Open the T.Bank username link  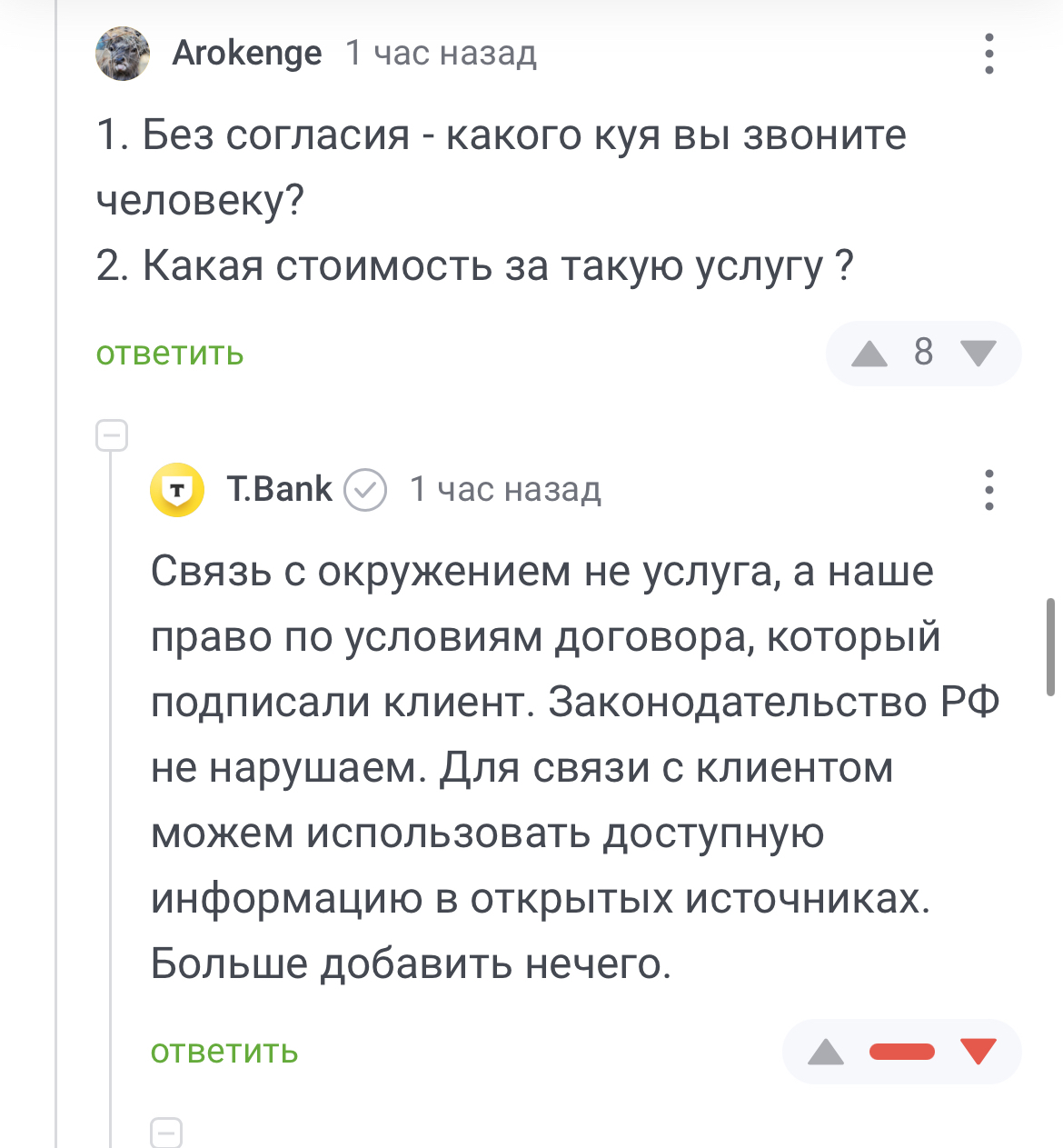pyautogui.click(x=280, y=490)
